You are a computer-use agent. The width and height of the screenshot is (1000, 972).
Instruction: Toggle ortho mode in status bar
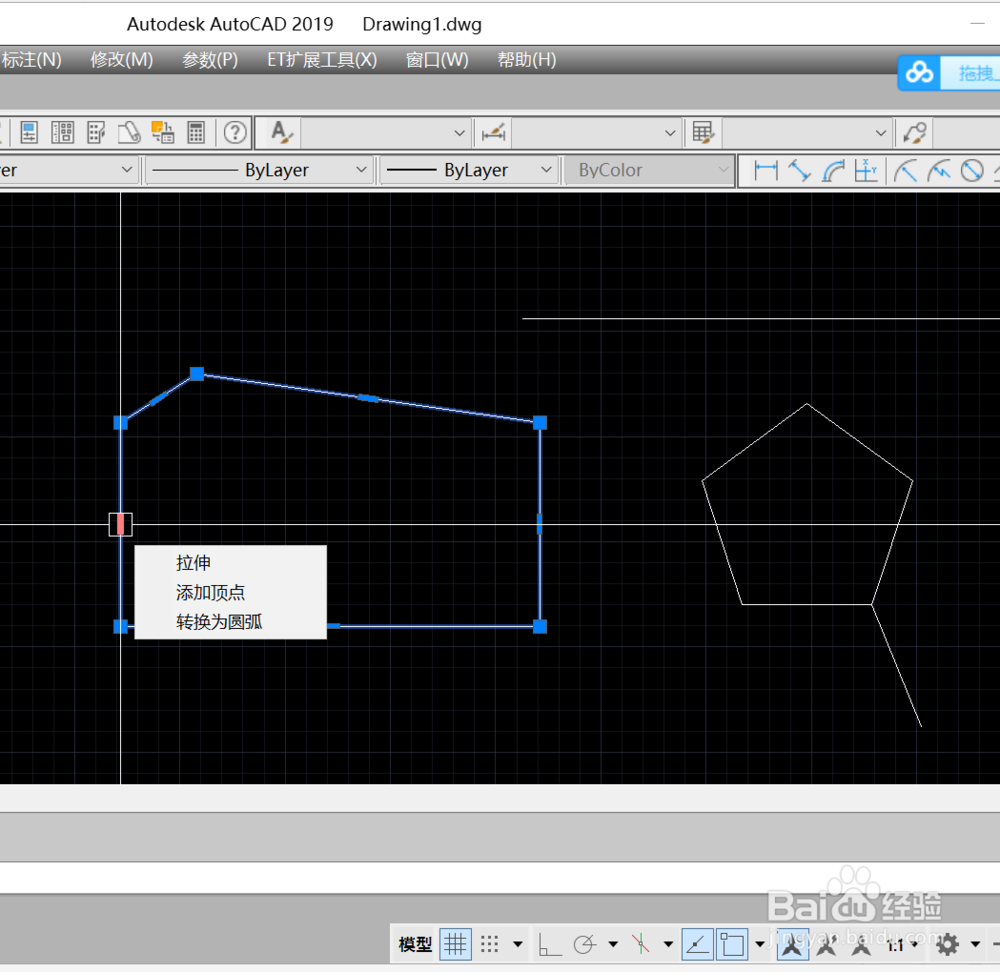tap(550, 944)
